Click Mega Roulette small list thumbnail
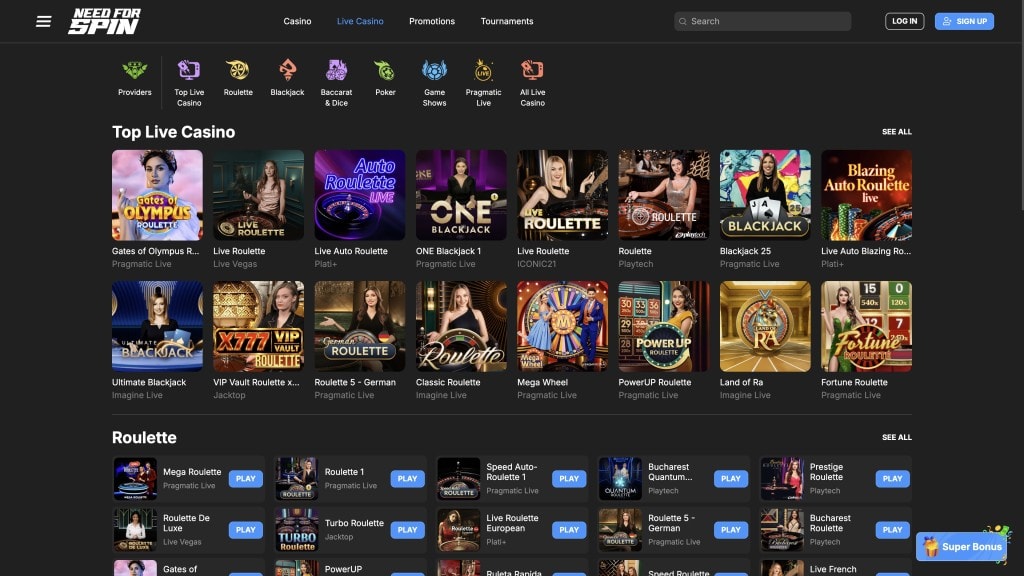 tap(135, 479)
